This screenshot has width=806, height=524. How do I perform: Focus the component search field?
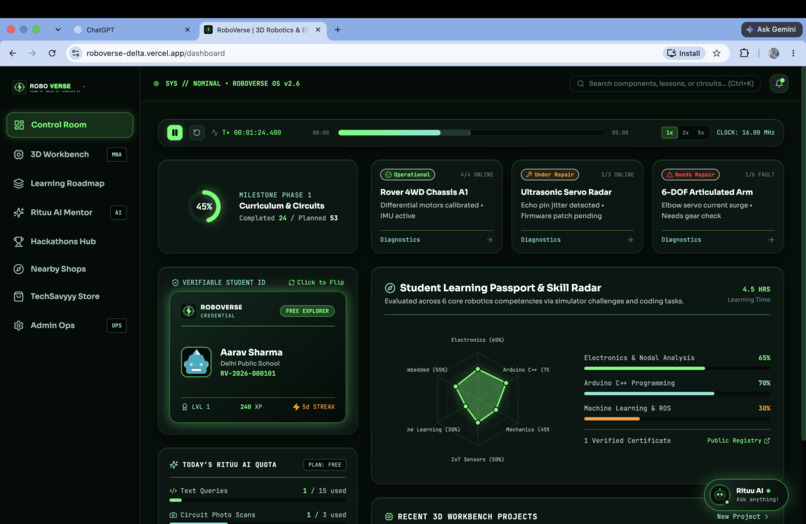[x=665, y=83]
